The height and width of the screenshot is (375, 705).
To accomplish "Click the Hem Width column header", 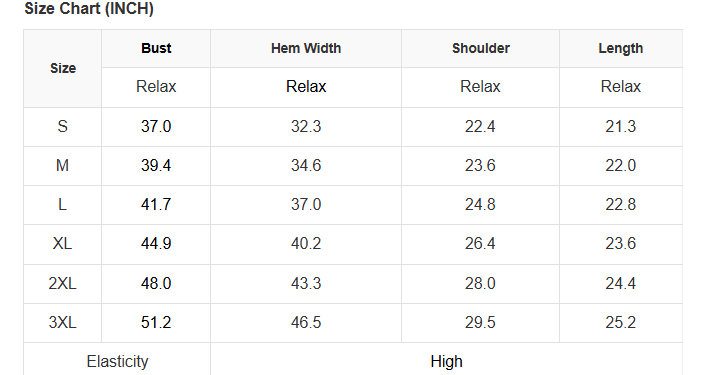I will click(306, 48).
